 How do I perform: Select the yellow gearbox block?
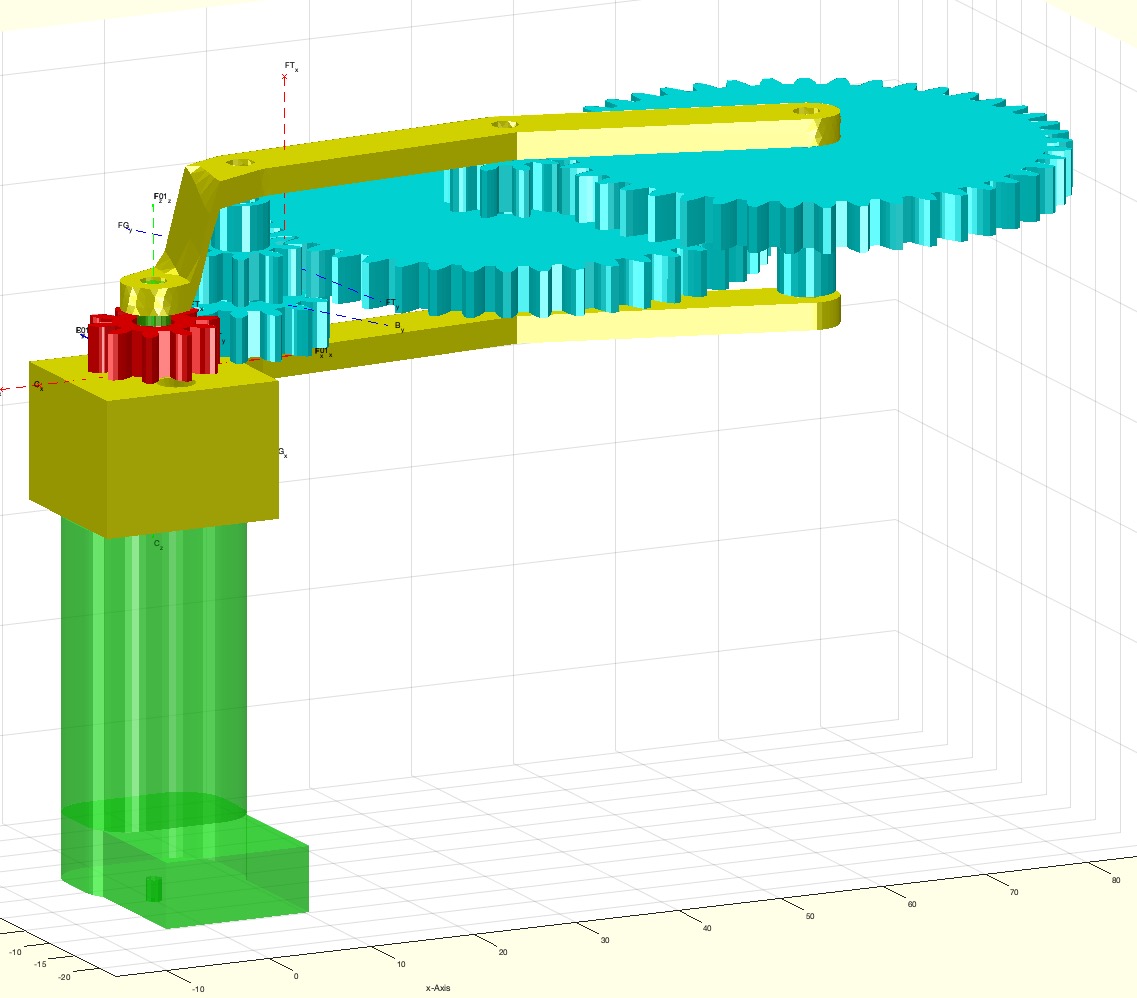pos(150,450)
